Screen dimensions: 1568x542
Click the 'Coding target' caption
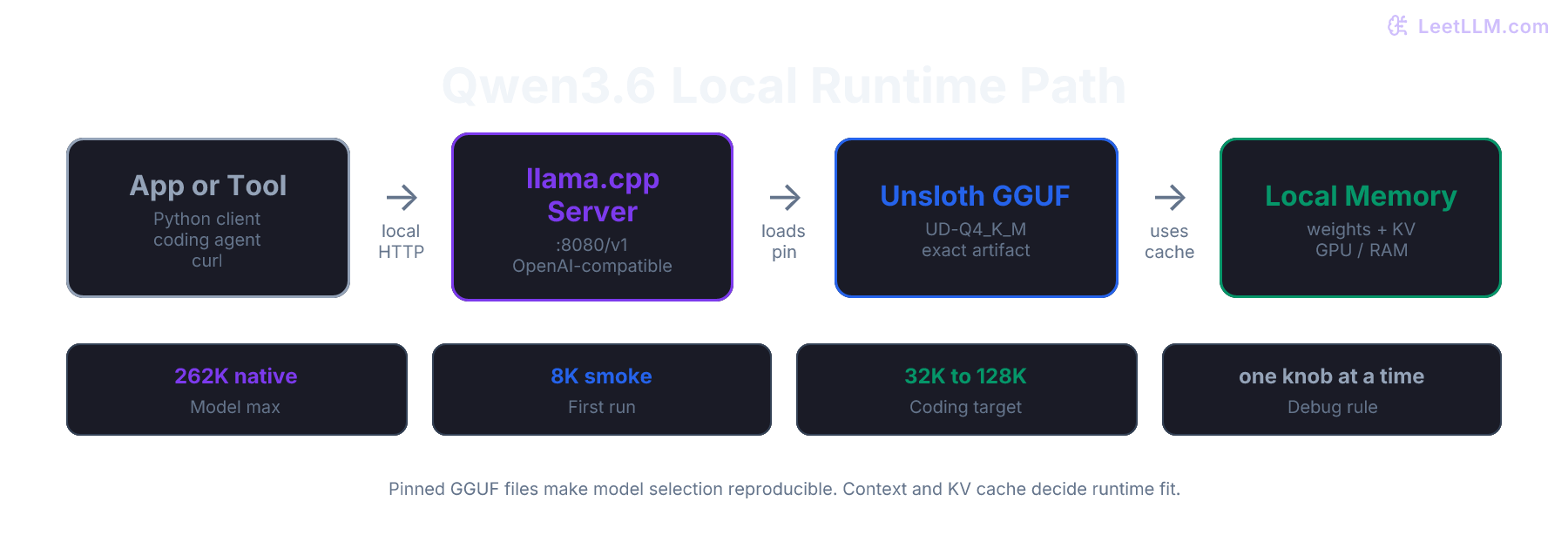tap(966, 407)
